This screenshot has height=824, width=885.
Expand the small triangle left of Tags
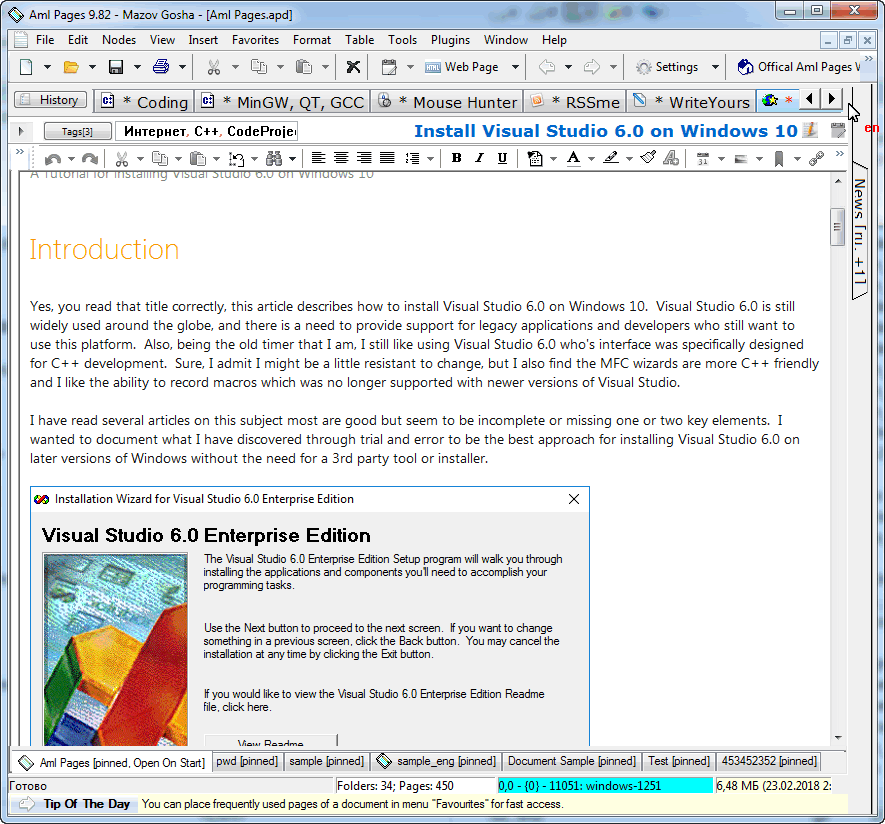21,132
